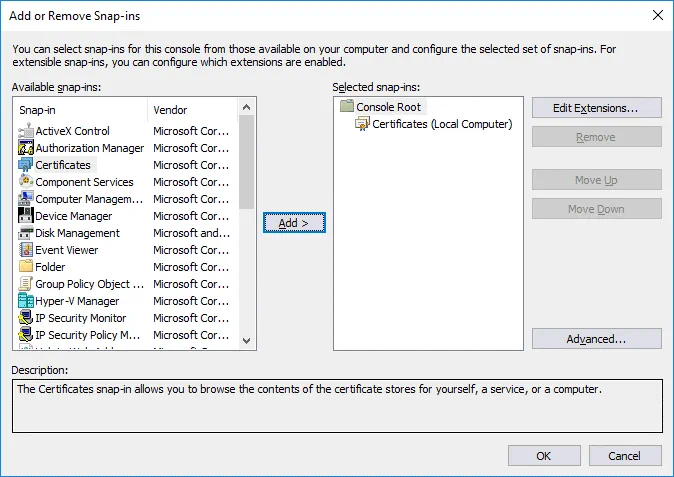Select Certificates (Local Computer) node
The width and height of the screenshot is (674, 477).
(x=441, y=124)
